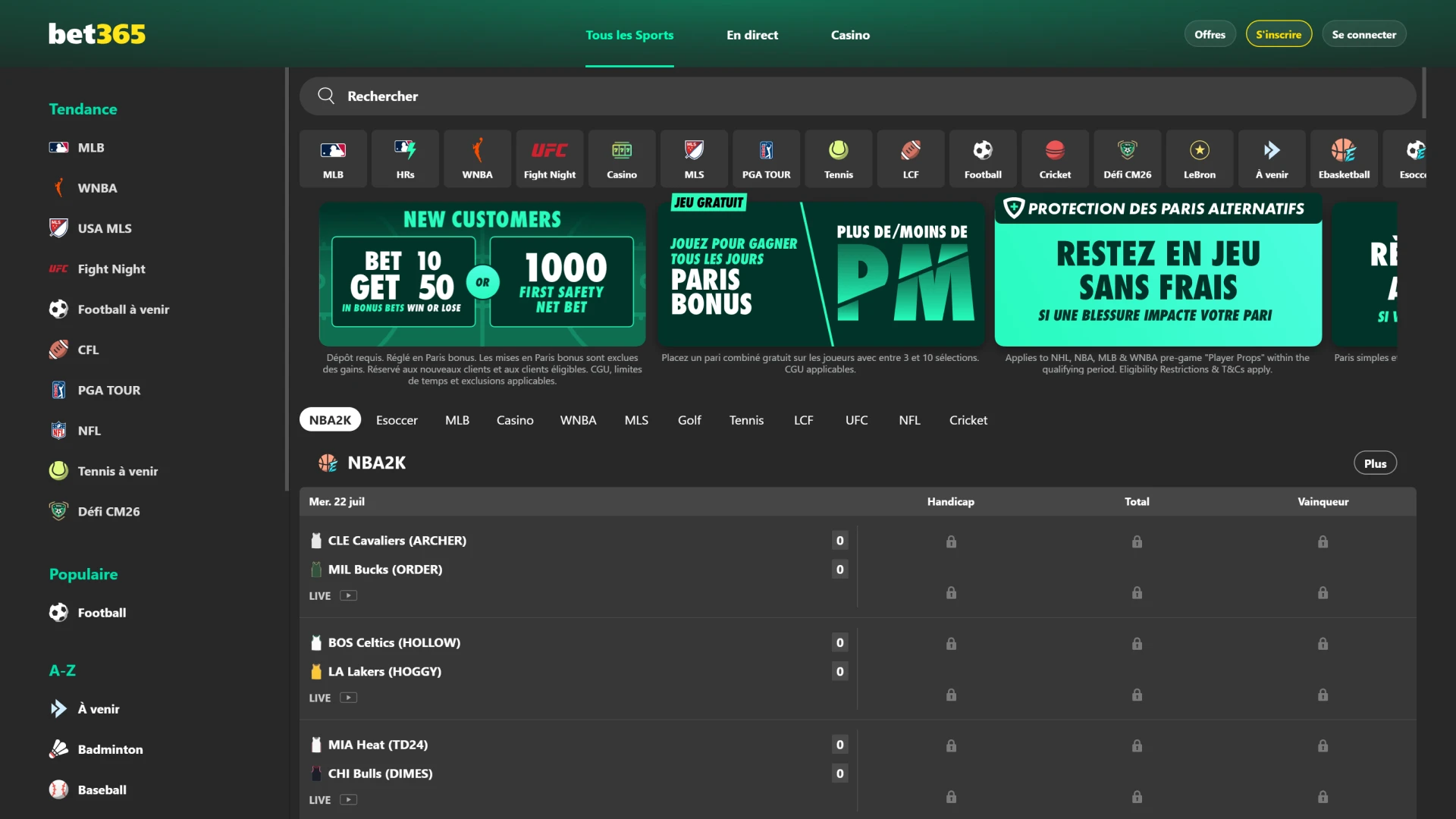Click the Offres button

(1210, 34)
